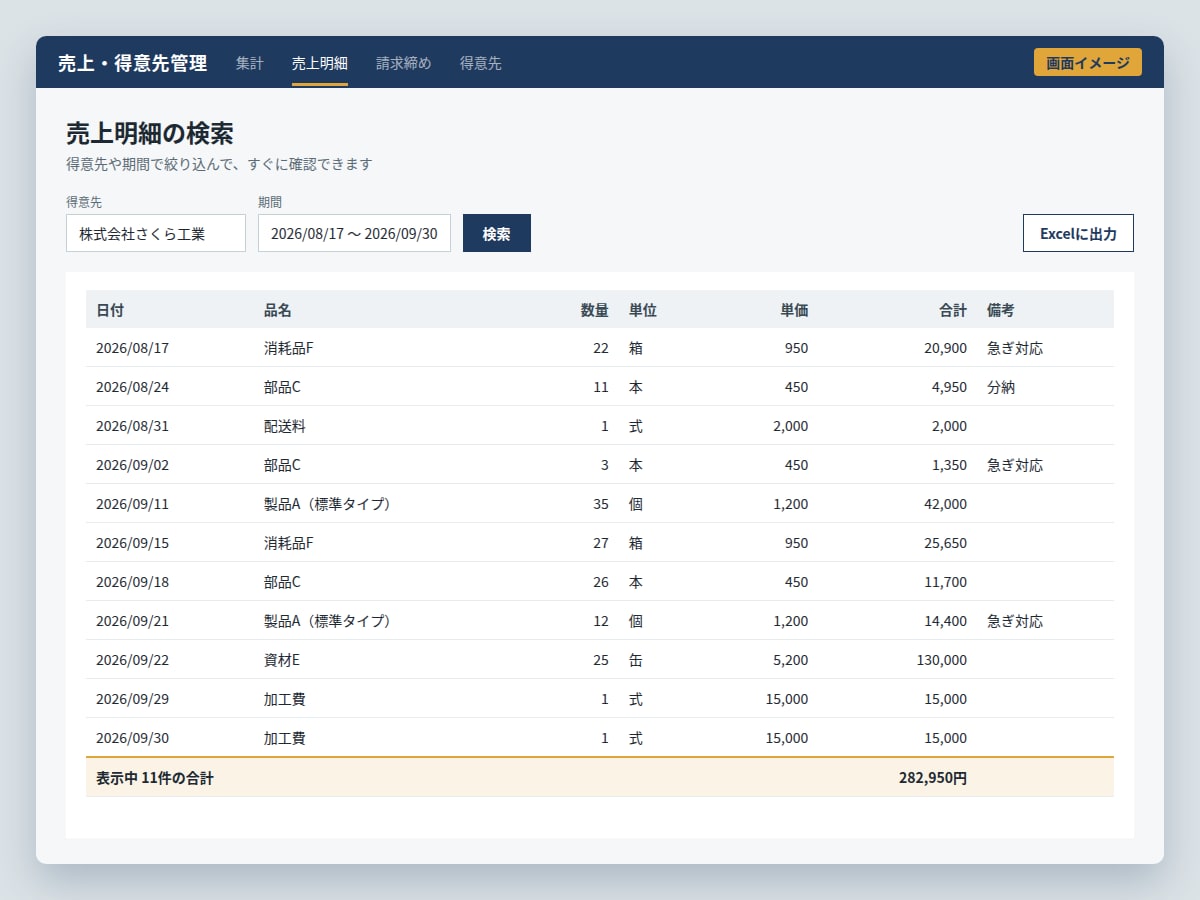The image size is (1200, 900).
Task: Select the date cell 2026/09/29
Action: point(133,699)
